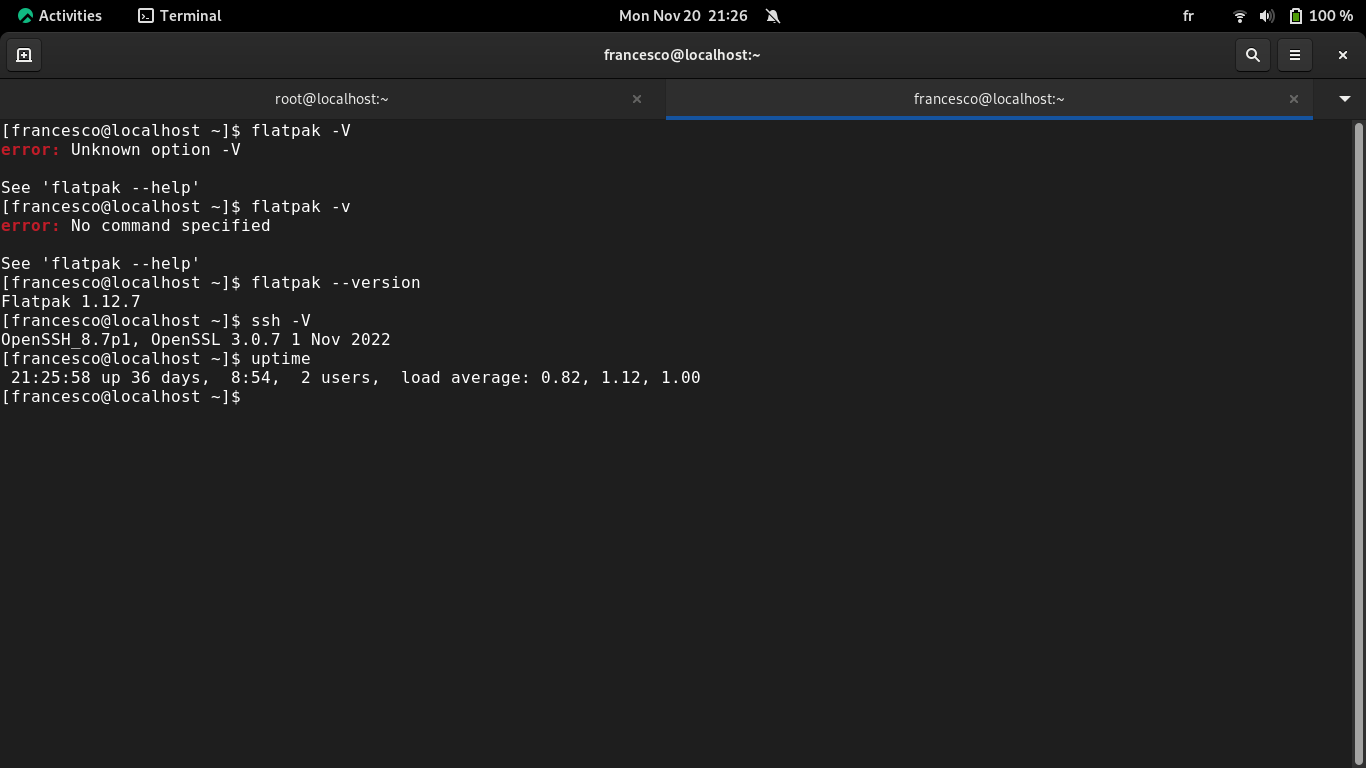Viewport: 1366px width, 768px height.
Task: Close the terminal window
Action: (x=1342, y=55)
